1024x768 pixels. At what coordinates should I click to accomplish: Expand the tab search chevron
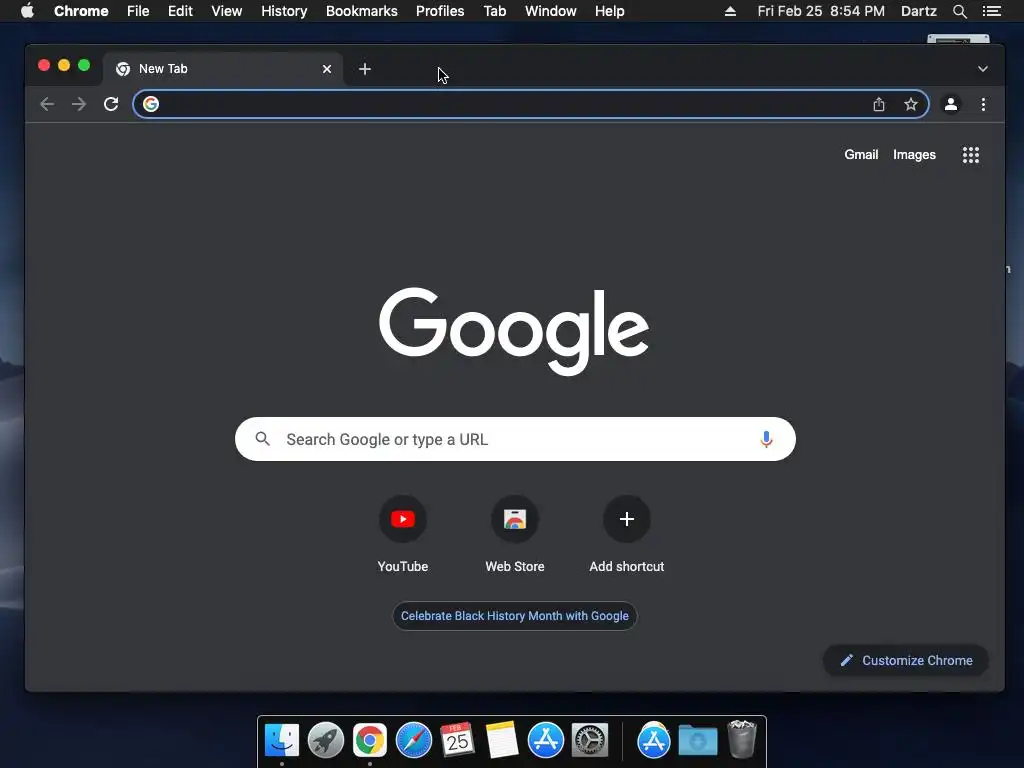click(983, 69)
